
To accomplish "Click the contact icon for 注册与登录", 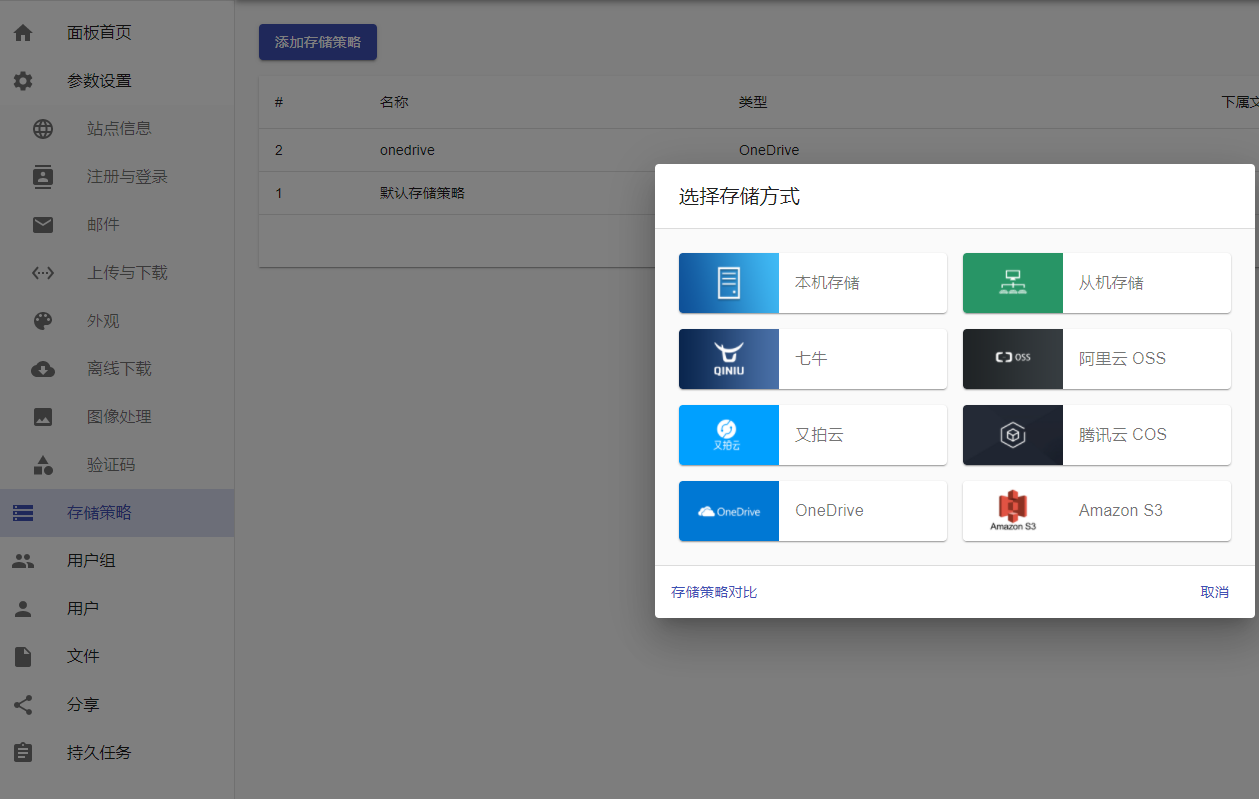I will pos(43,177).
